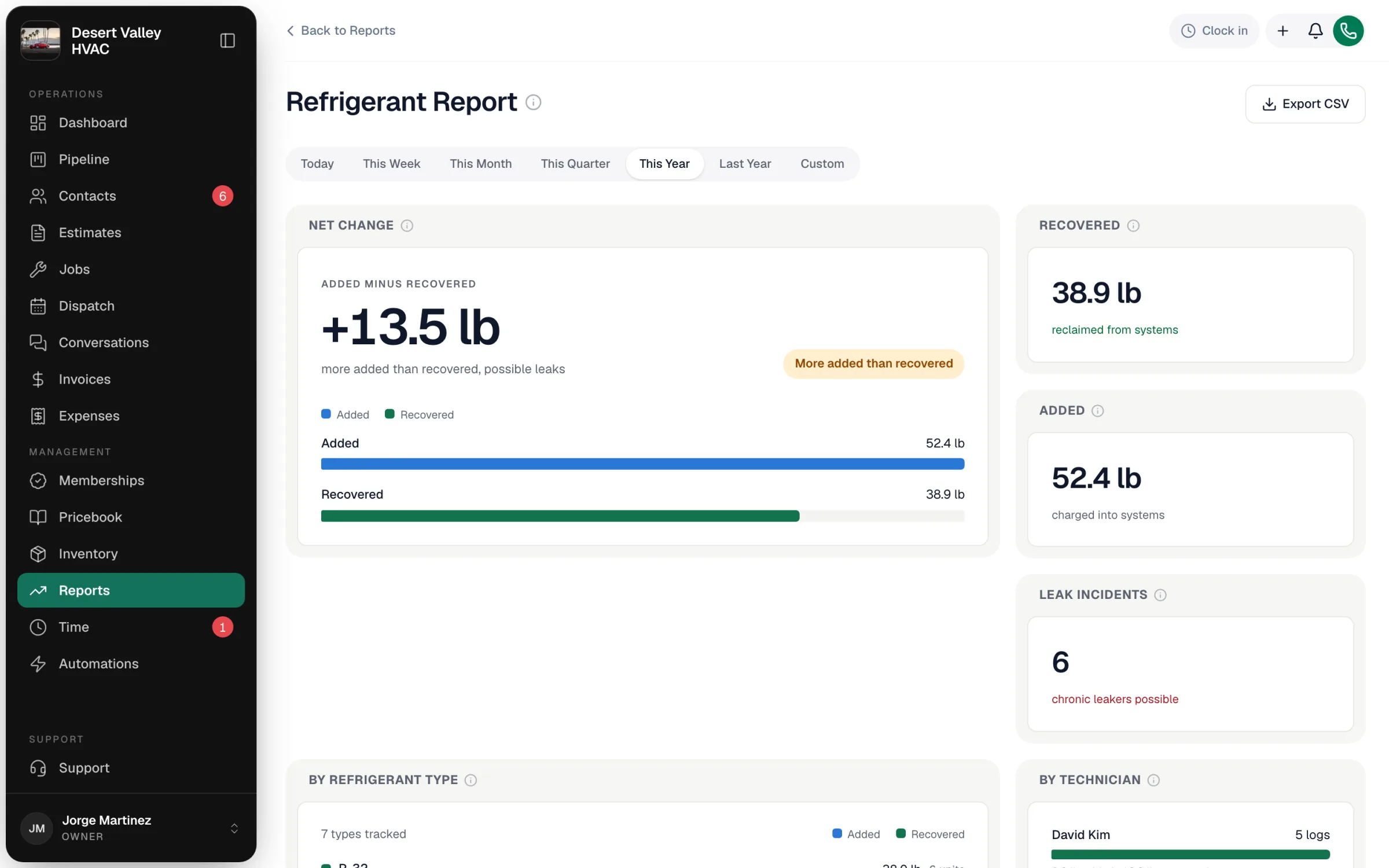Select Reports in the sidebar

131,590
